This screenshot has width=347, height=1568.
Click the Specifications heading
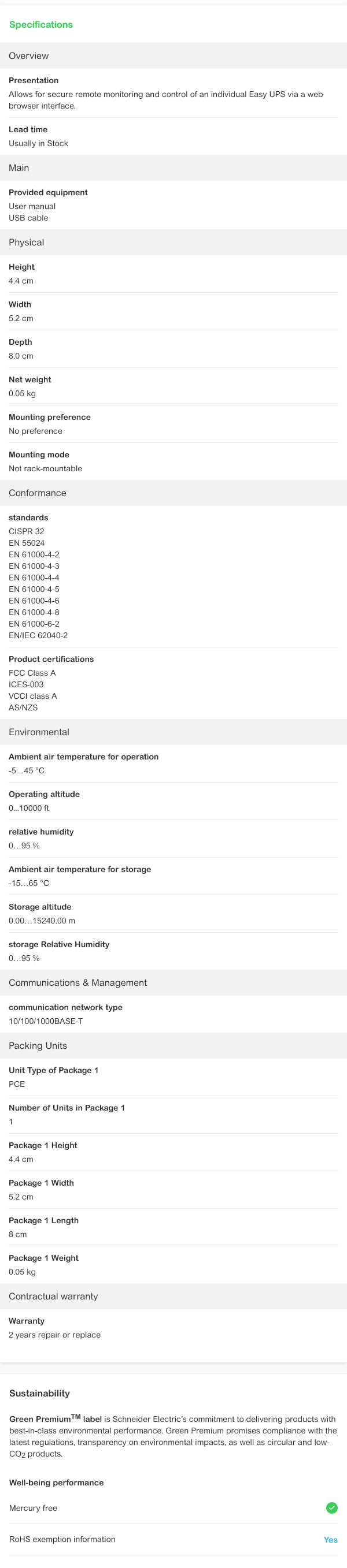click(41, 24)
